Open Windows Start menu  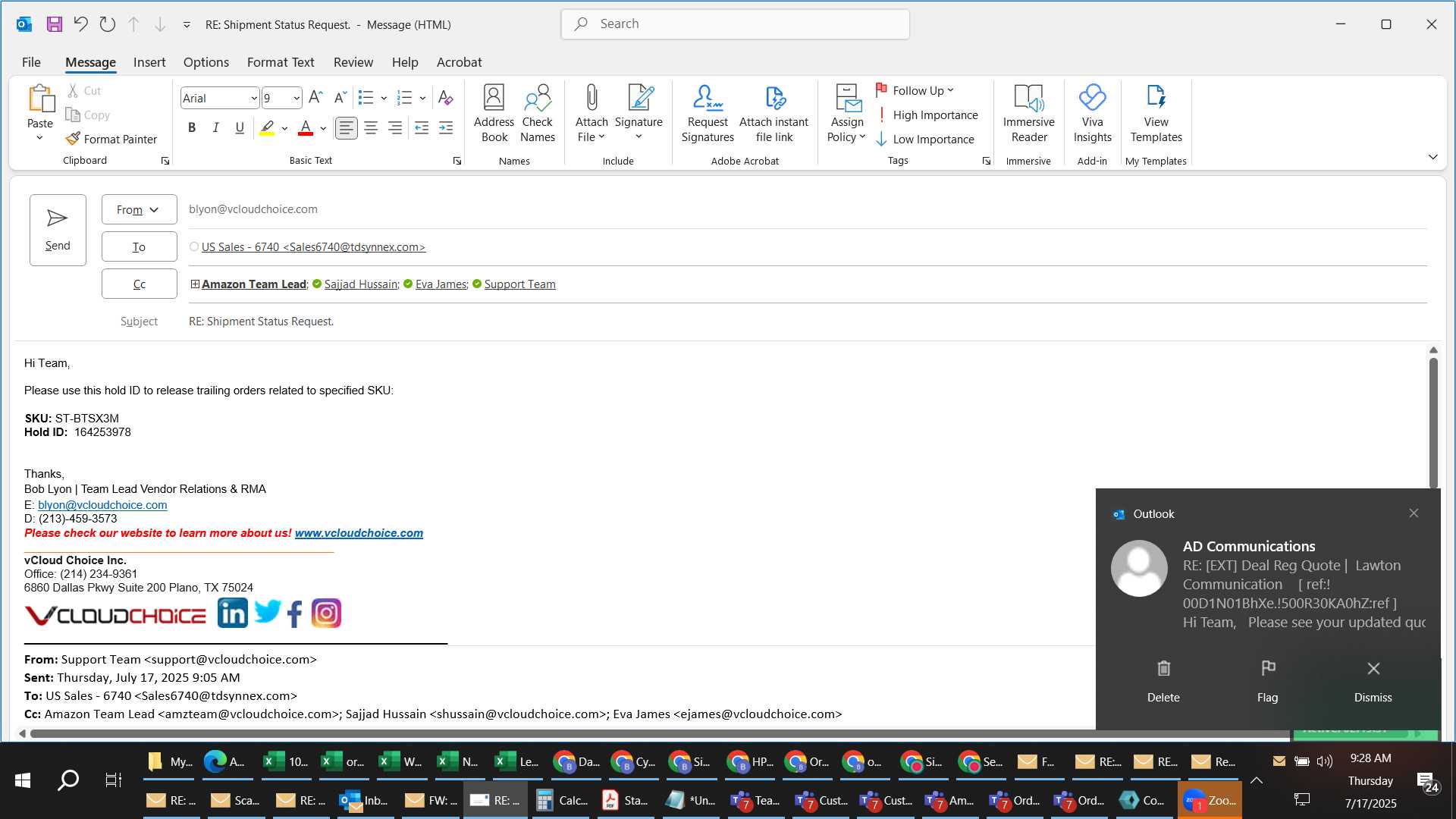[x=23, y=780]
